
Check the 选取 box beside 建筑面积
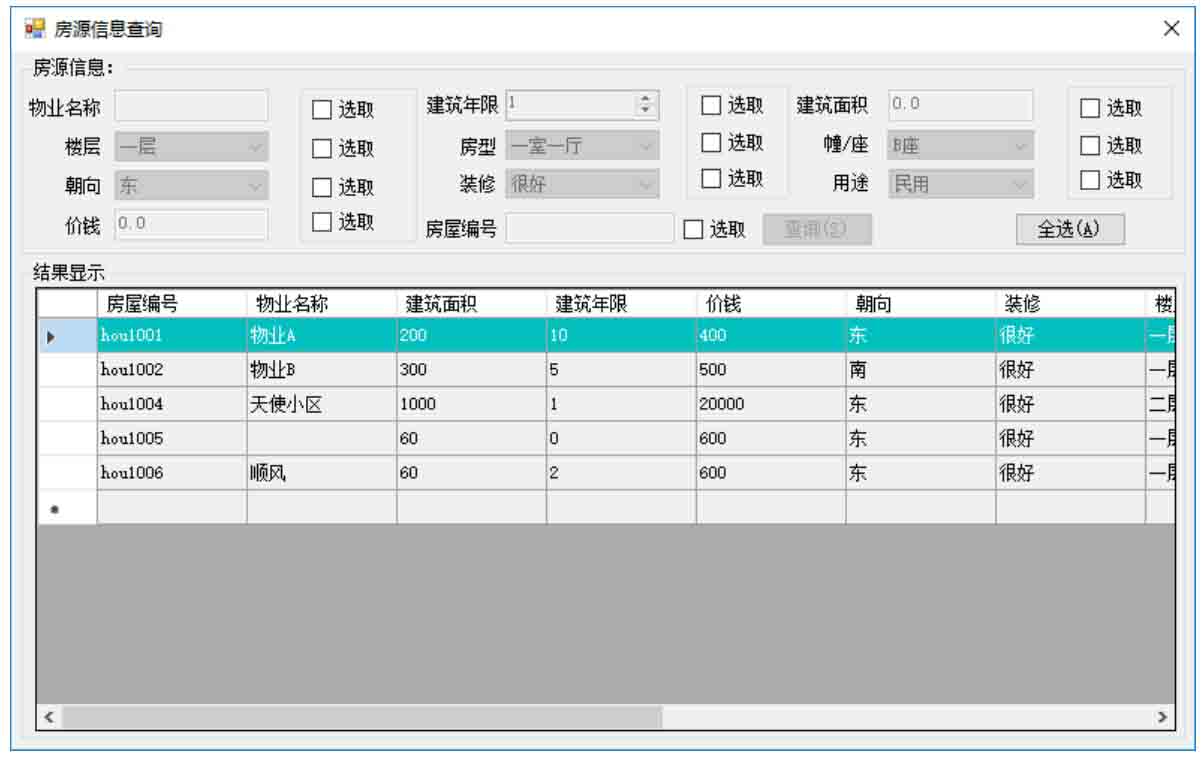click(1090, 109)
